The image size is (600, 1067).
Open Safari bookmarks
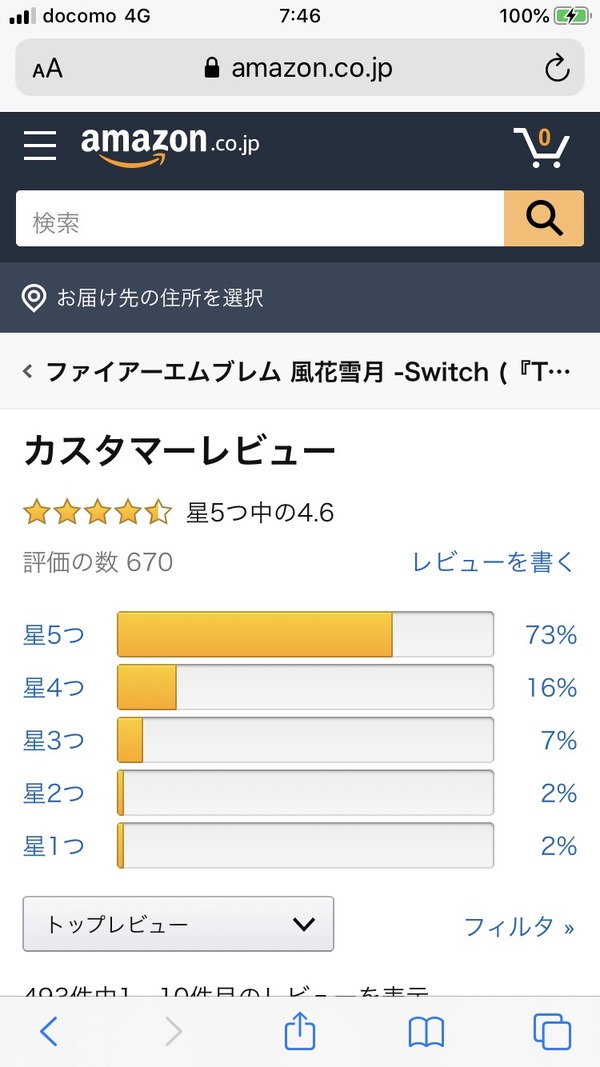426,1031
